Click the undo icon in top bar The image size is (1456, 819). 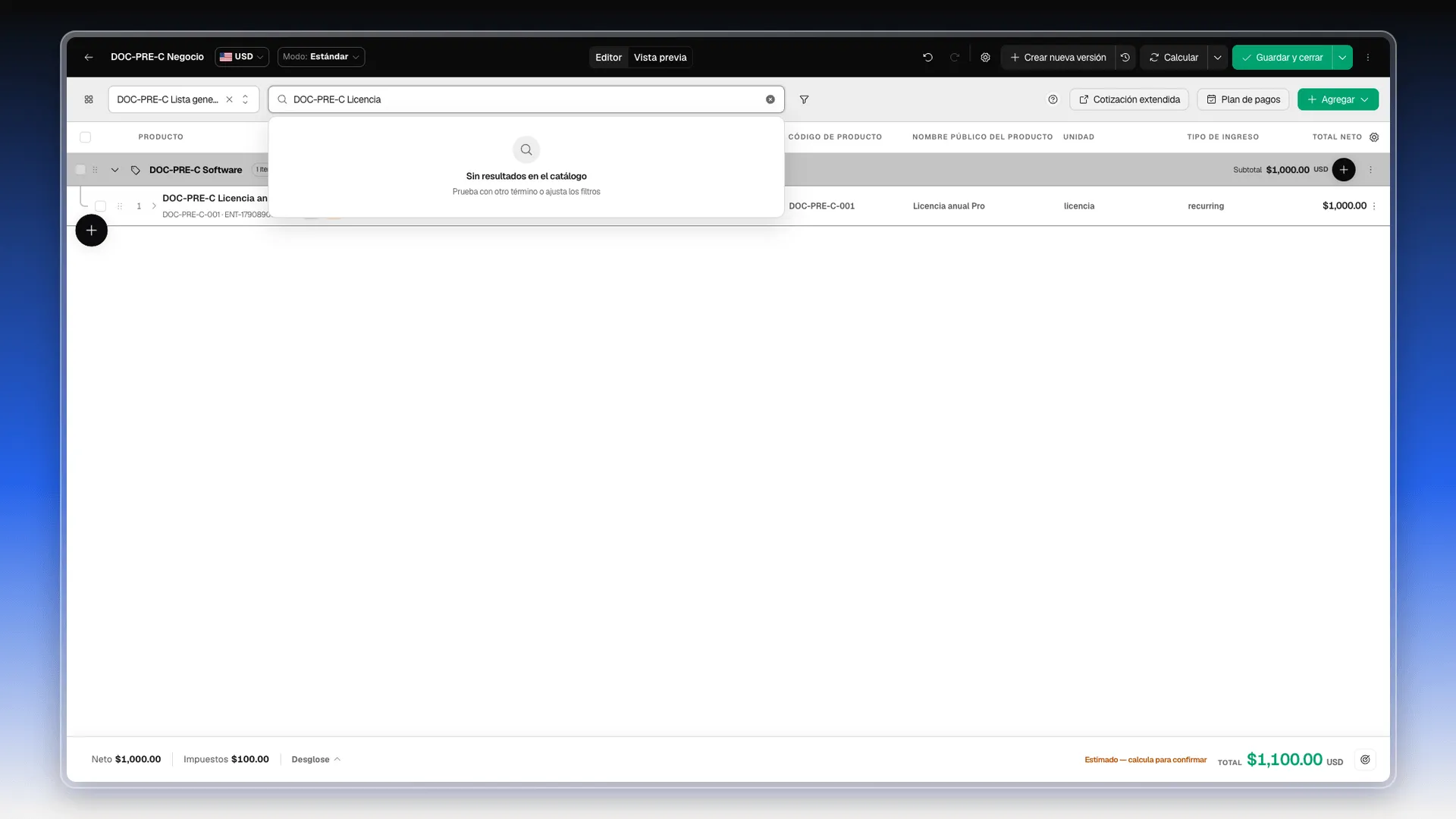tap(927, 57)
